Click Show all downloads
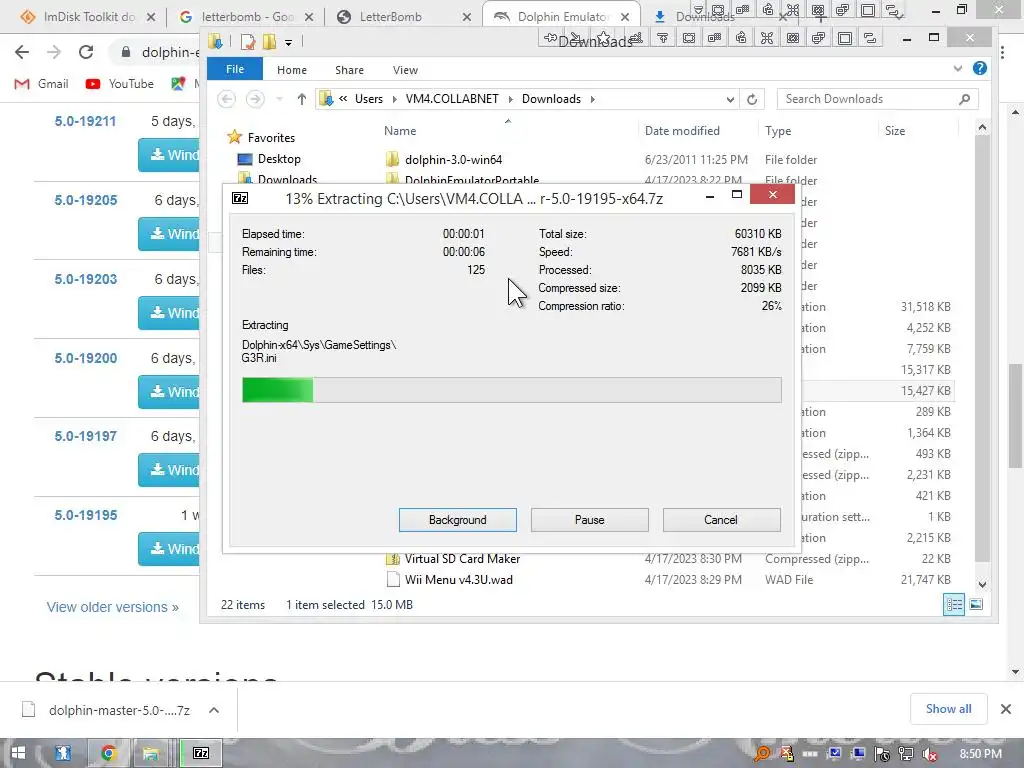This screenshot has height=768, width=1024. (x=948, y=709)
